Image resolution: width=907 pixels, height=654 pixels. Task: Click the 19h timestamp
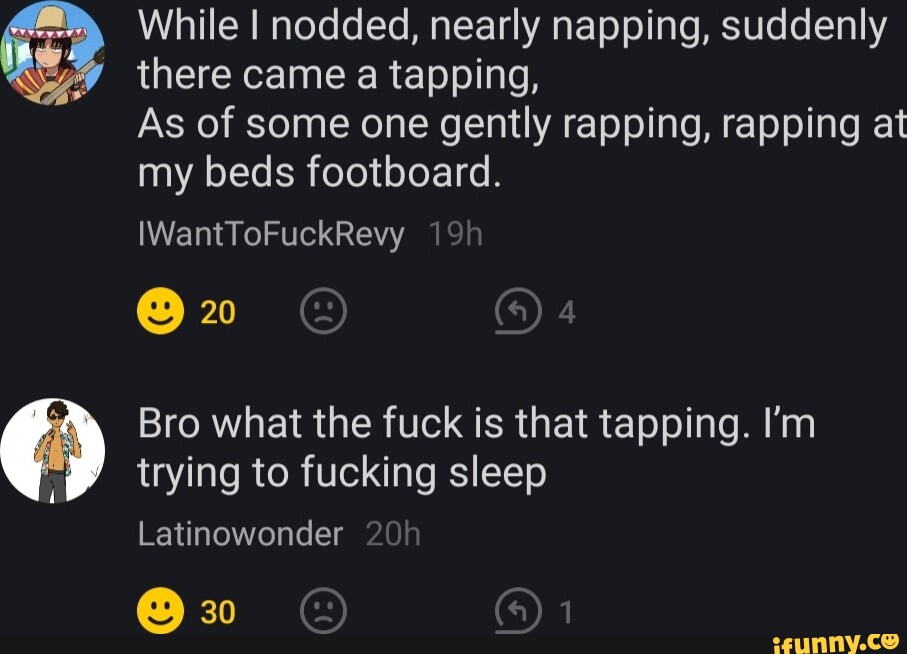click(454, 236)
